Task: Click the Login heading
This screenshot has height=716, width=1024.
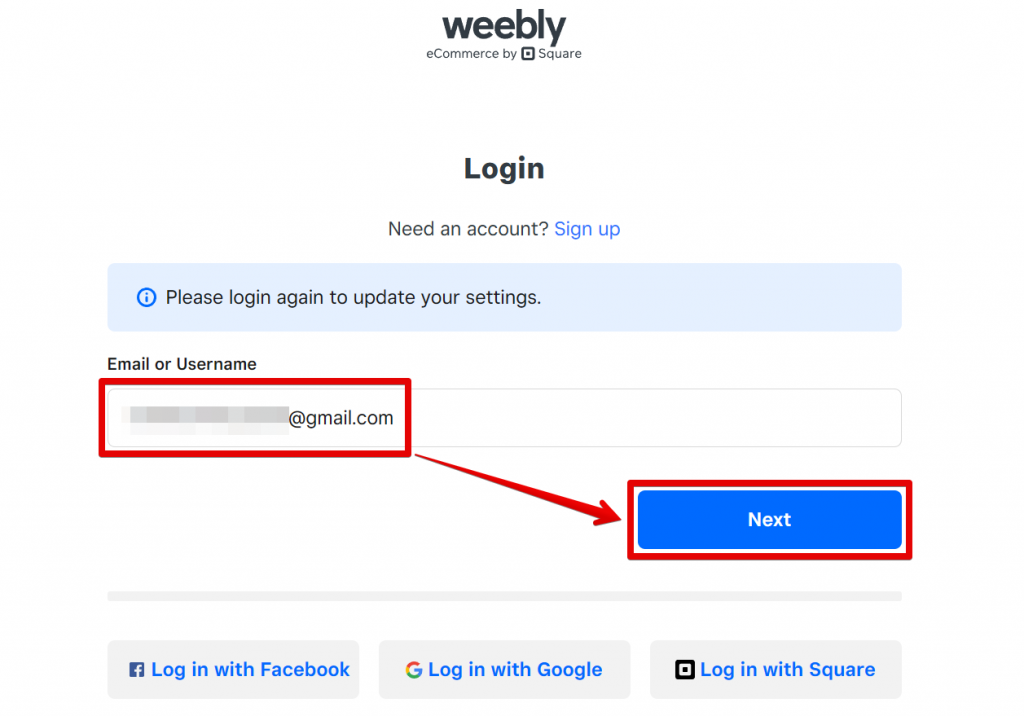Action: point(504,168)
